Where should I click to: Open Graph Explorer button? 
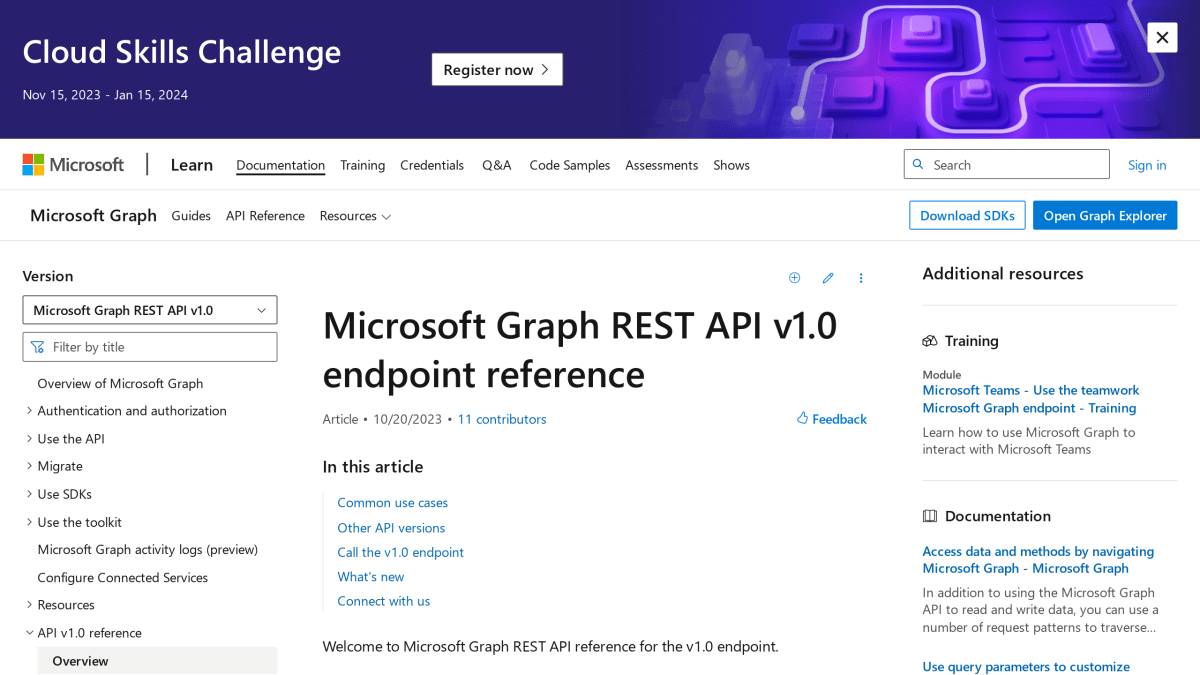point(1105,215)
